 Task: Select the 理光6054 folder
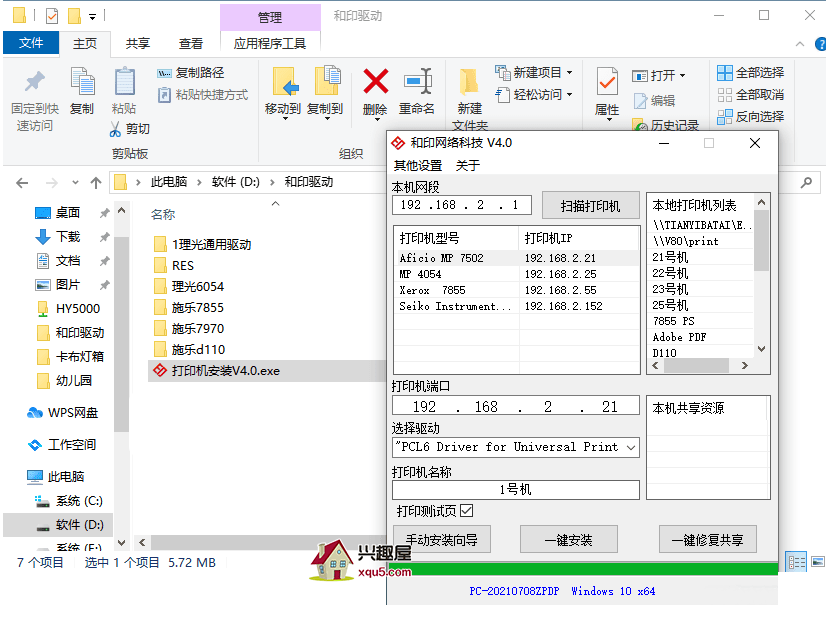point(189,286)
